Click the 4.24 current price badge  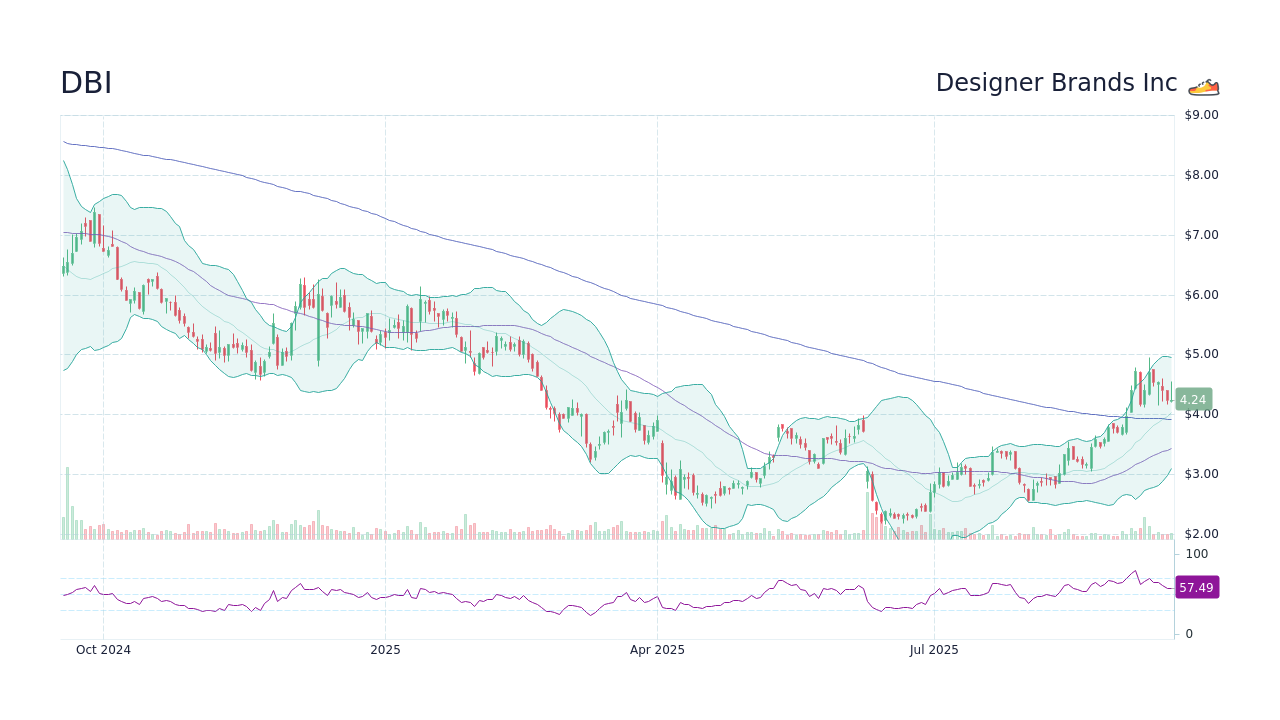tap(1192, 399)
